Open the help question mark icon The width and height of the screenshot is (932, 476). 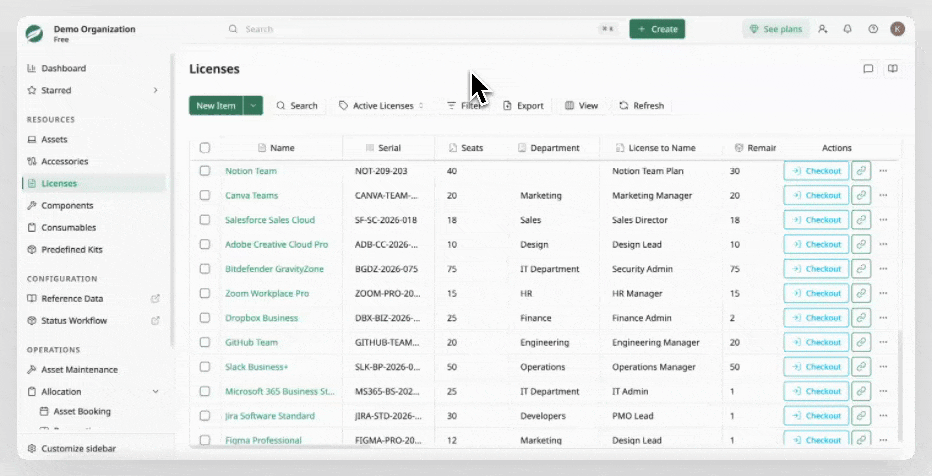873,29
